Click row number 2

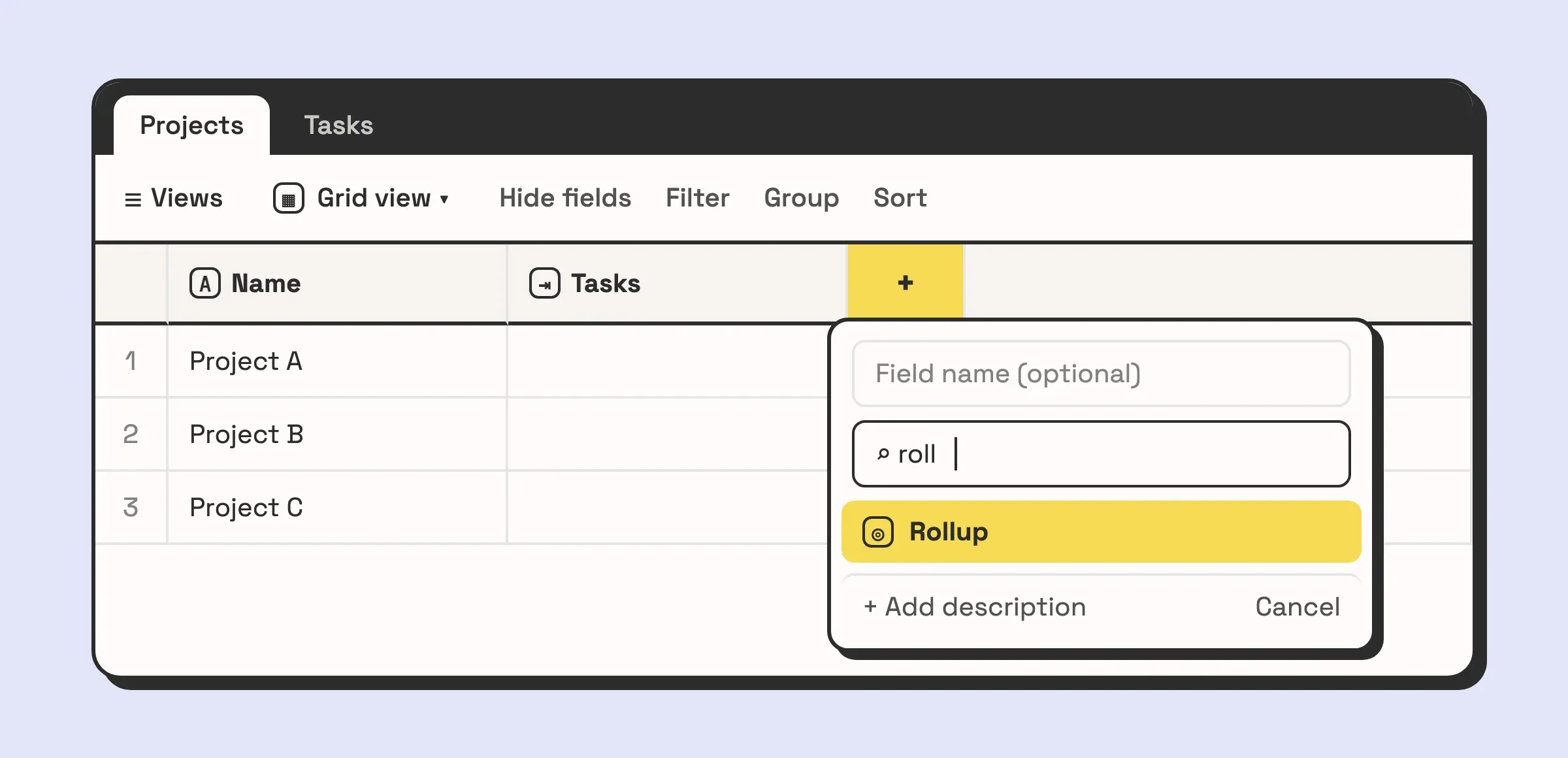(x=131, y=434)
